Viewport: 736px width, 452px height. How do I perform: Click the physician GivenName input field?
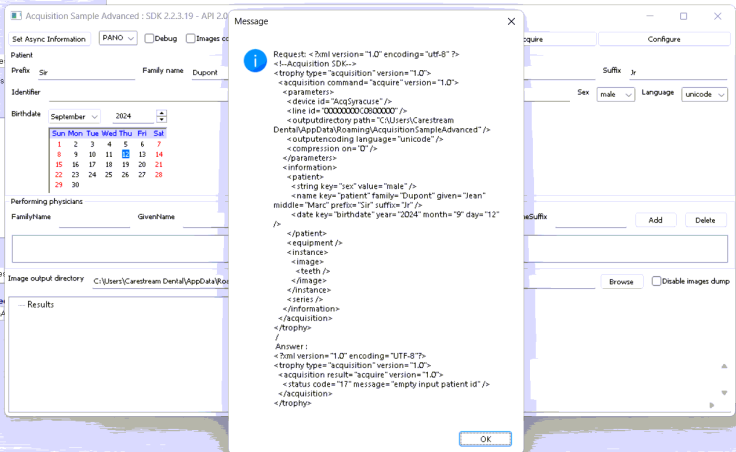pyautogui.click(x=206, y=220)
